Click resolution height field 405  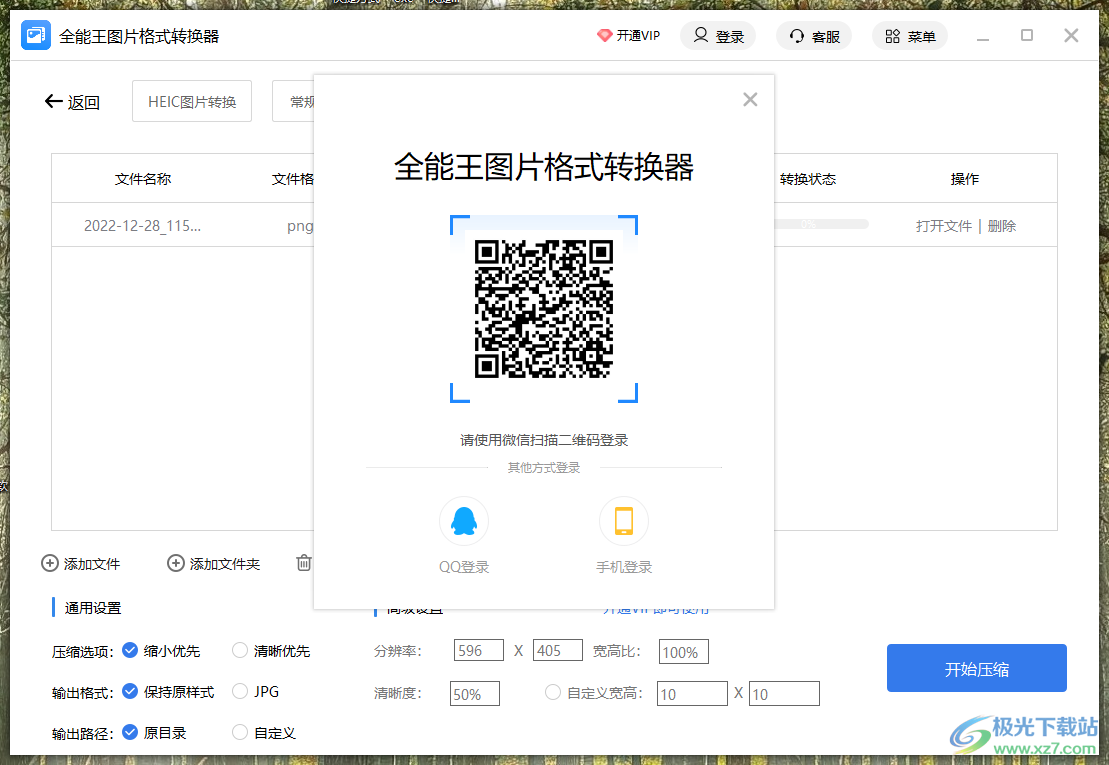558,650
